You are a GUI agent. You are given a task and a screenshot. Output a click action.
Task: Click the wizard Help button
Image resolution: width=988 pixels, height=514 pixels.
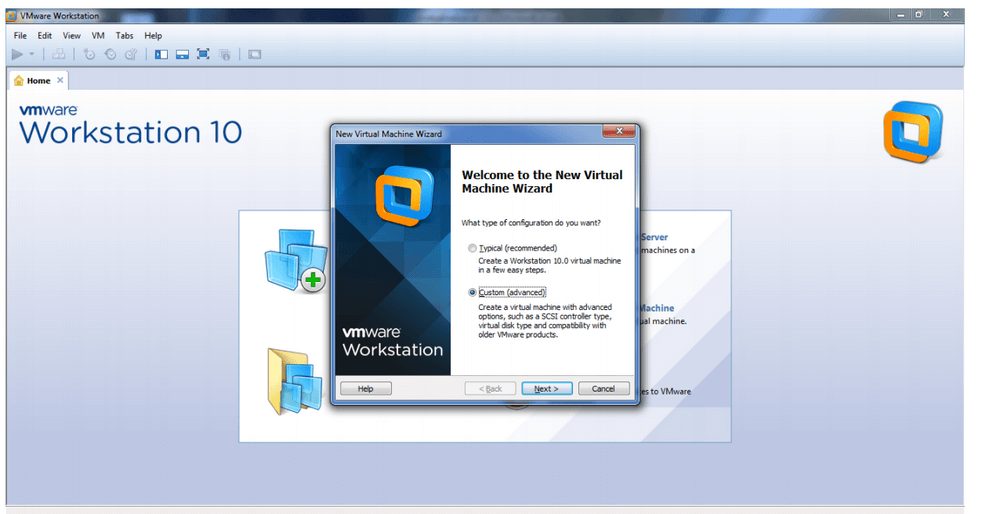pyautogui.click(x=365, y=389)
